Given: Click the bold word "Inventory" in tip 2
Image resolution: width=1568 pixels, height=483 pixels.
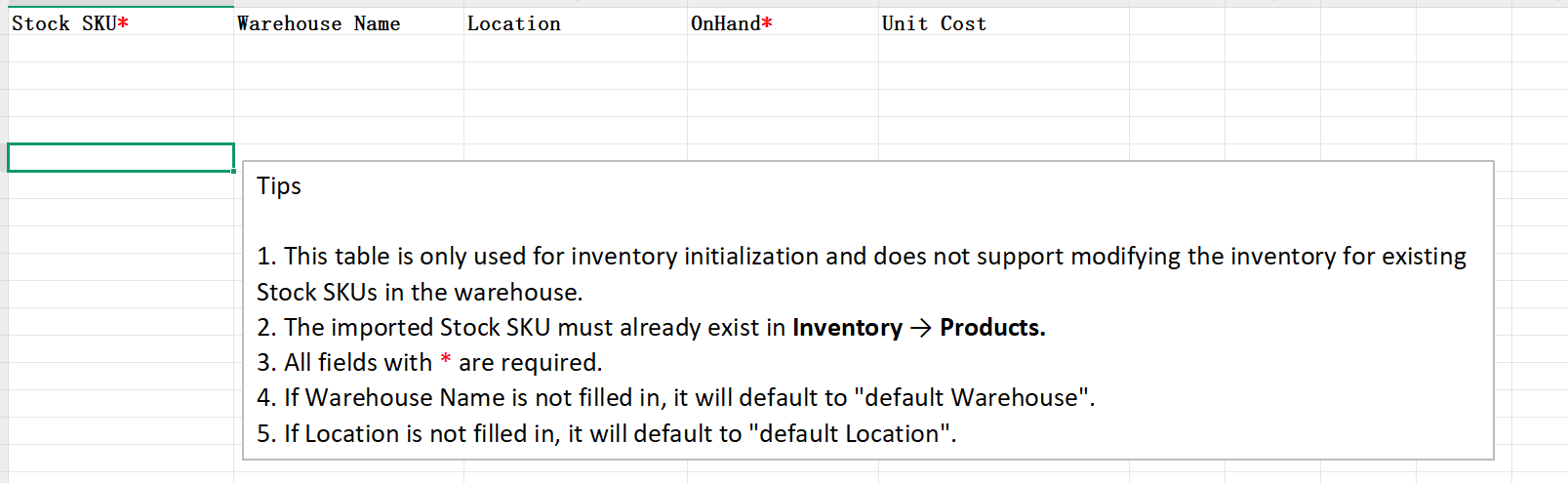Looking at the screenshot, I should click(847, 328).
